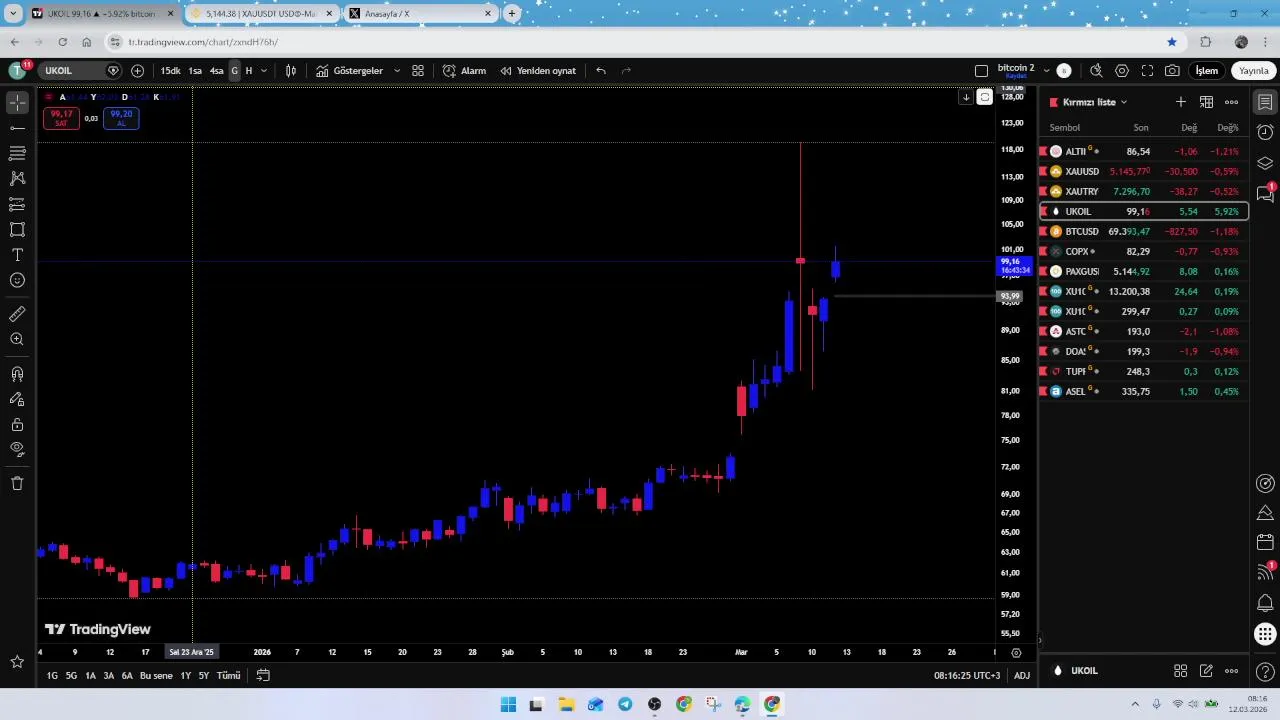Click the trash icon to remove drawings
The image size is (1280, 720).
[17, 483]
